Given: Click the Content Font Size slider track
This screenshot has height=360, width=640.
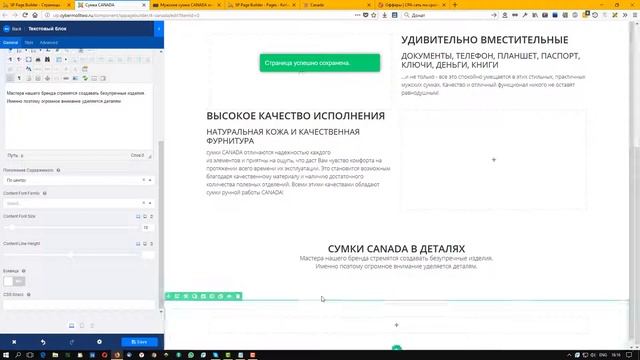Looking at the screenshot, I should click(71, 227).
